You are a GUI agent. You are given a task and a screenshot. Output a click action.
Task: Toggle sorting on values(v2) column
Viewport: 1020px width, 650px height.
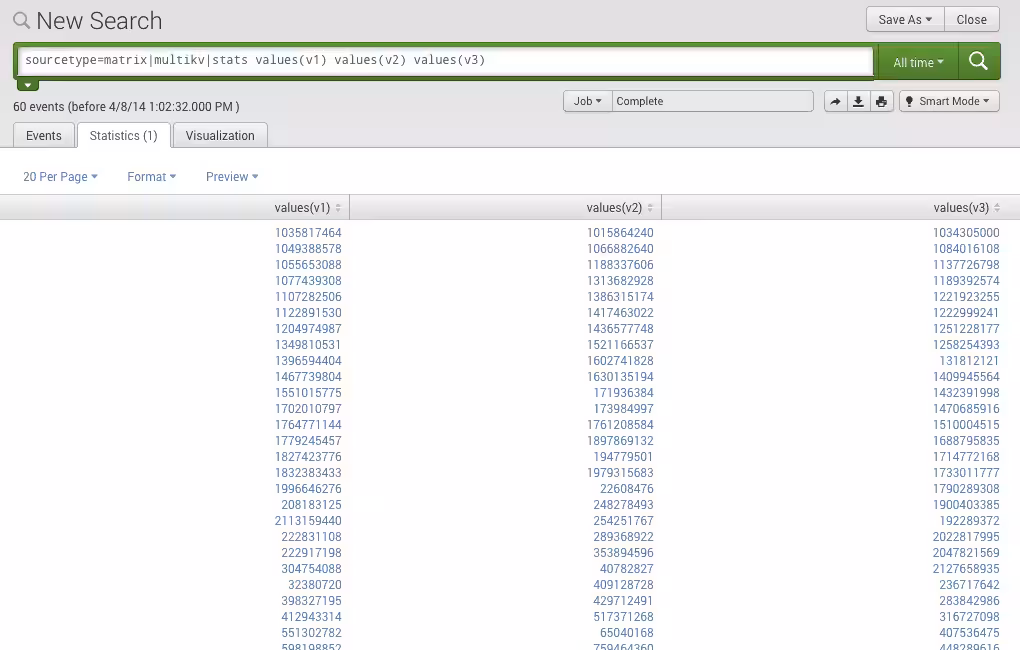650,207
